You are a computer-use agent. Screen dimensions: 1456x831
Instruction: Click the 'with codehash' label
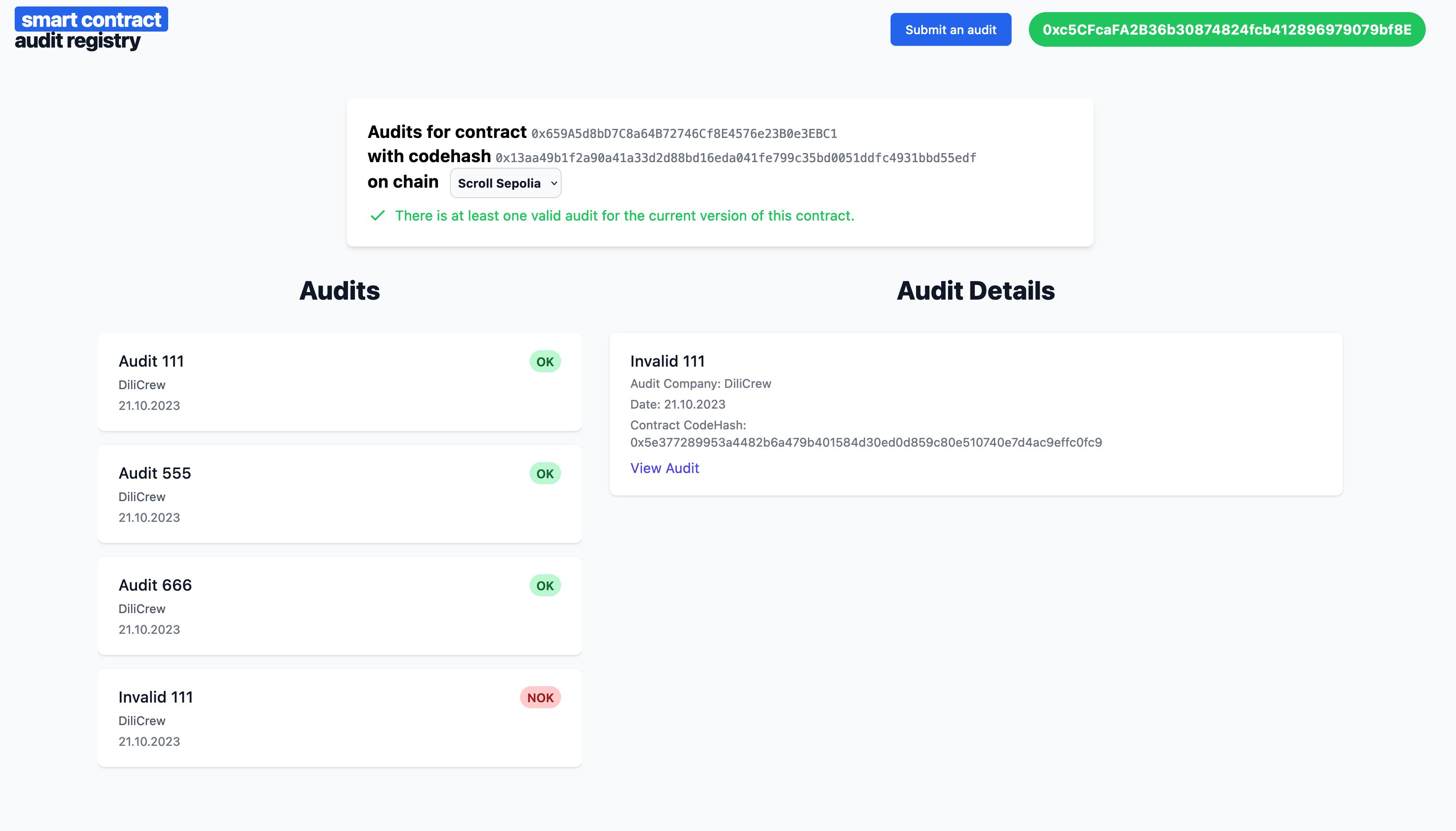(429, 156)
